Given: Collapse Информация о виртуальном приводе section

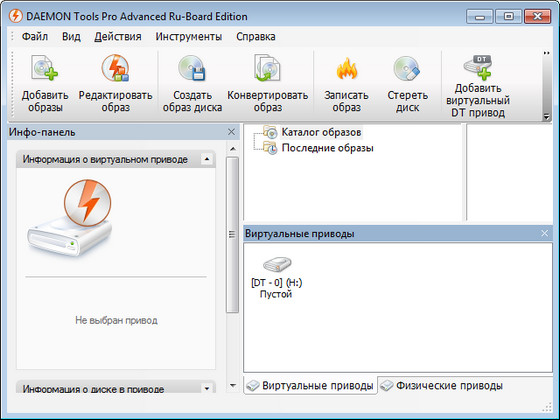Looking at the screenshot, I should [x=207, y=159].
